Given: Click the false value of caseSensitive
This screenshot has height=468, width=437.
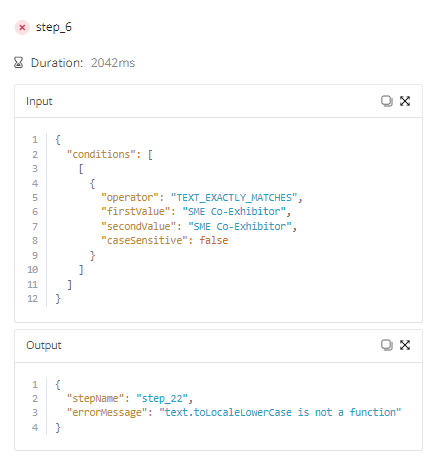Looking at the screenshot, I should tap(214, 240).
